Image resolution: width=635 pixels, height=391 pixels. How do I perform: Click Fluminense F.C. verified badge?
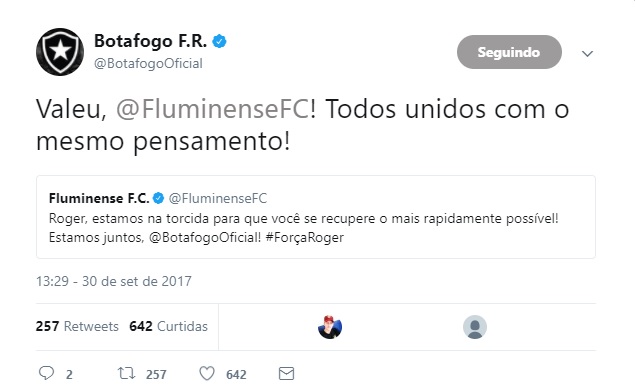pyautogui.click(x=158, y=198)
